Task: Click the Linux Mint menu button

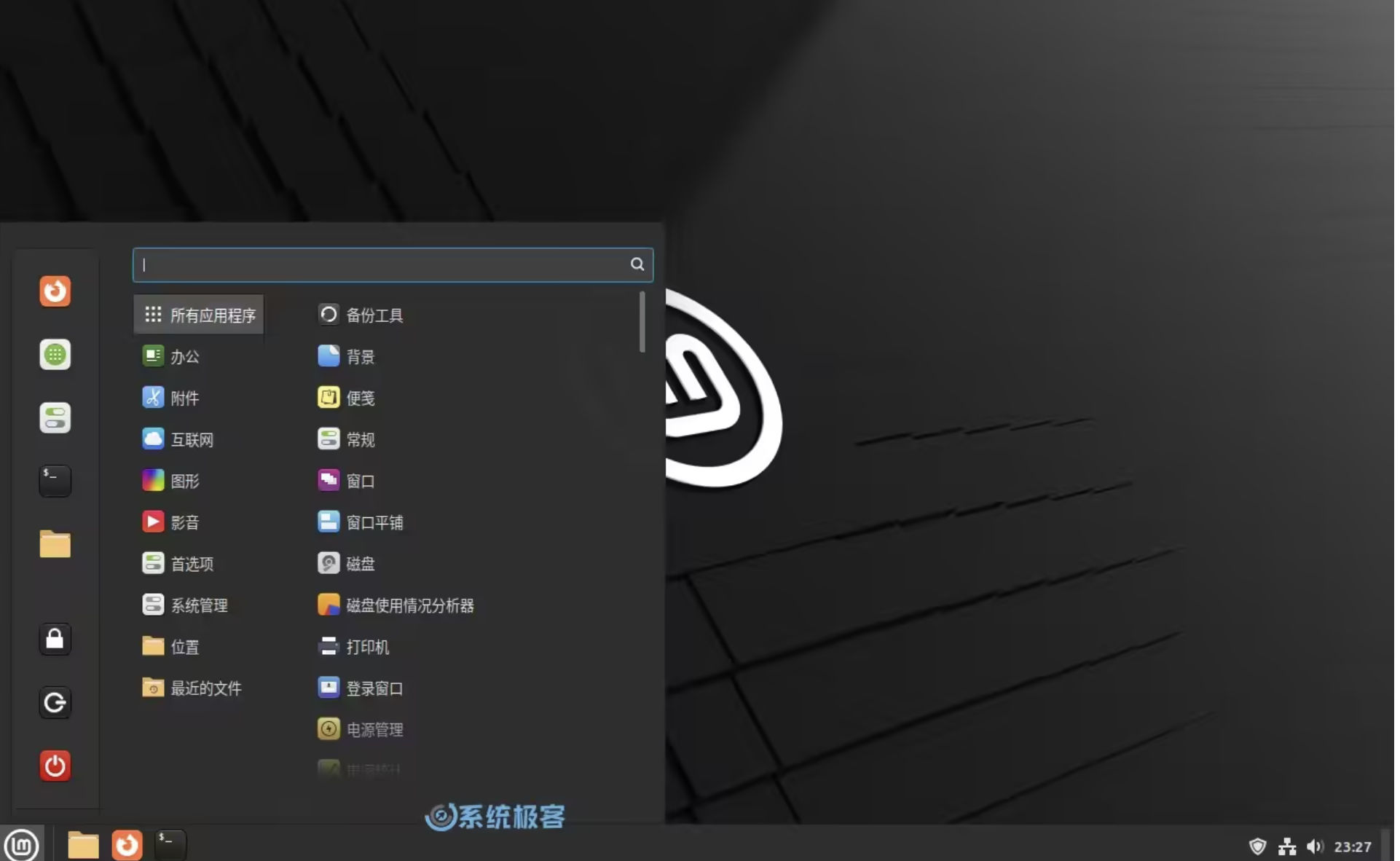Action: tap(22, 846)
